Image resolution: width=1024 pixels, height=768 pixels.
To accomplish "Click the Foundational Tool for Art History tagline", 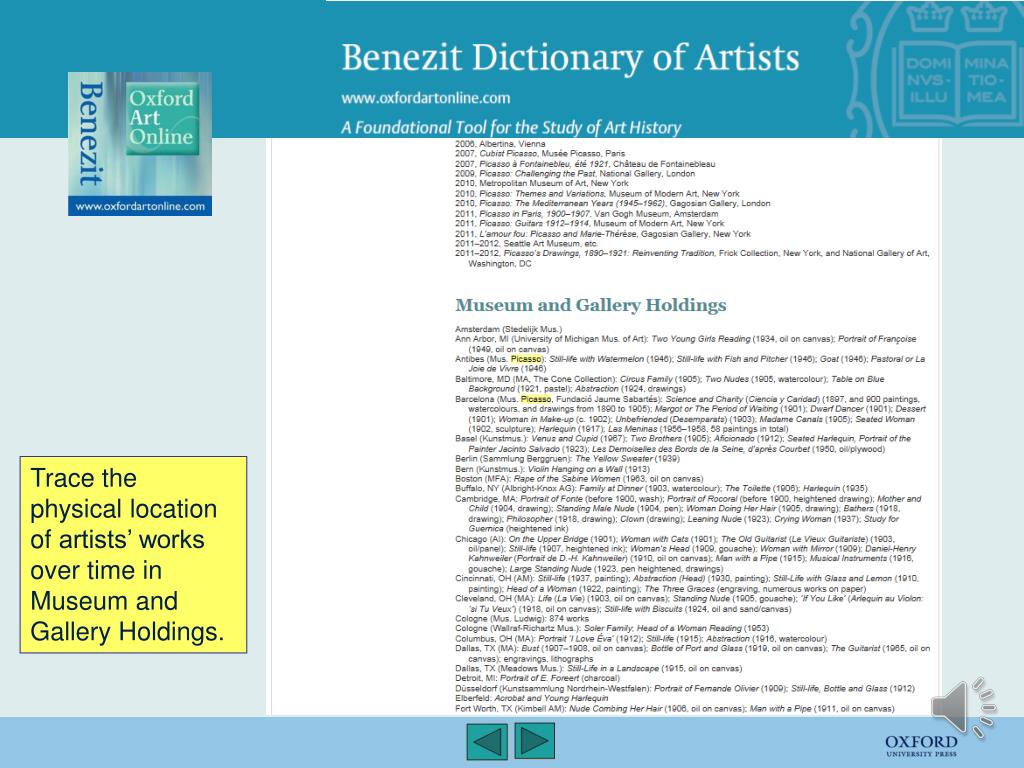I will 511,127.
